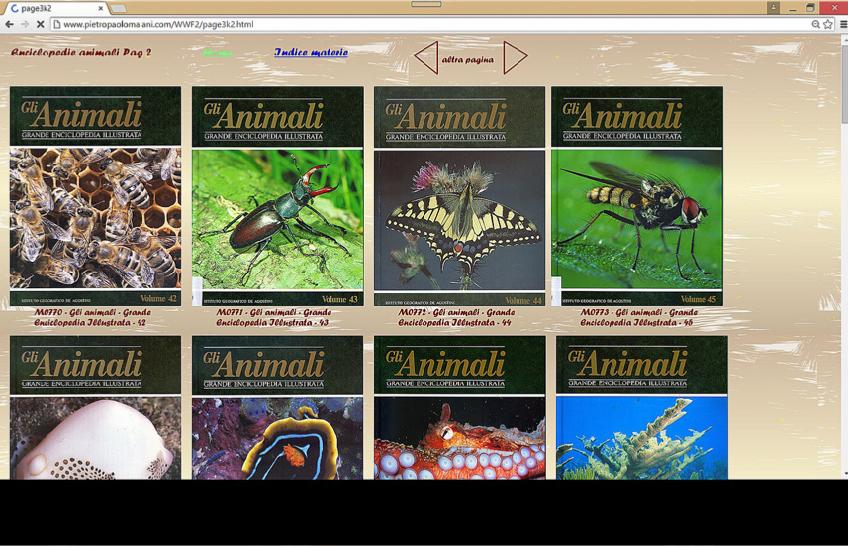Open the Chrome menu icon
The width and height of the screenshot is (848, 546).
(x=843, y=24)
